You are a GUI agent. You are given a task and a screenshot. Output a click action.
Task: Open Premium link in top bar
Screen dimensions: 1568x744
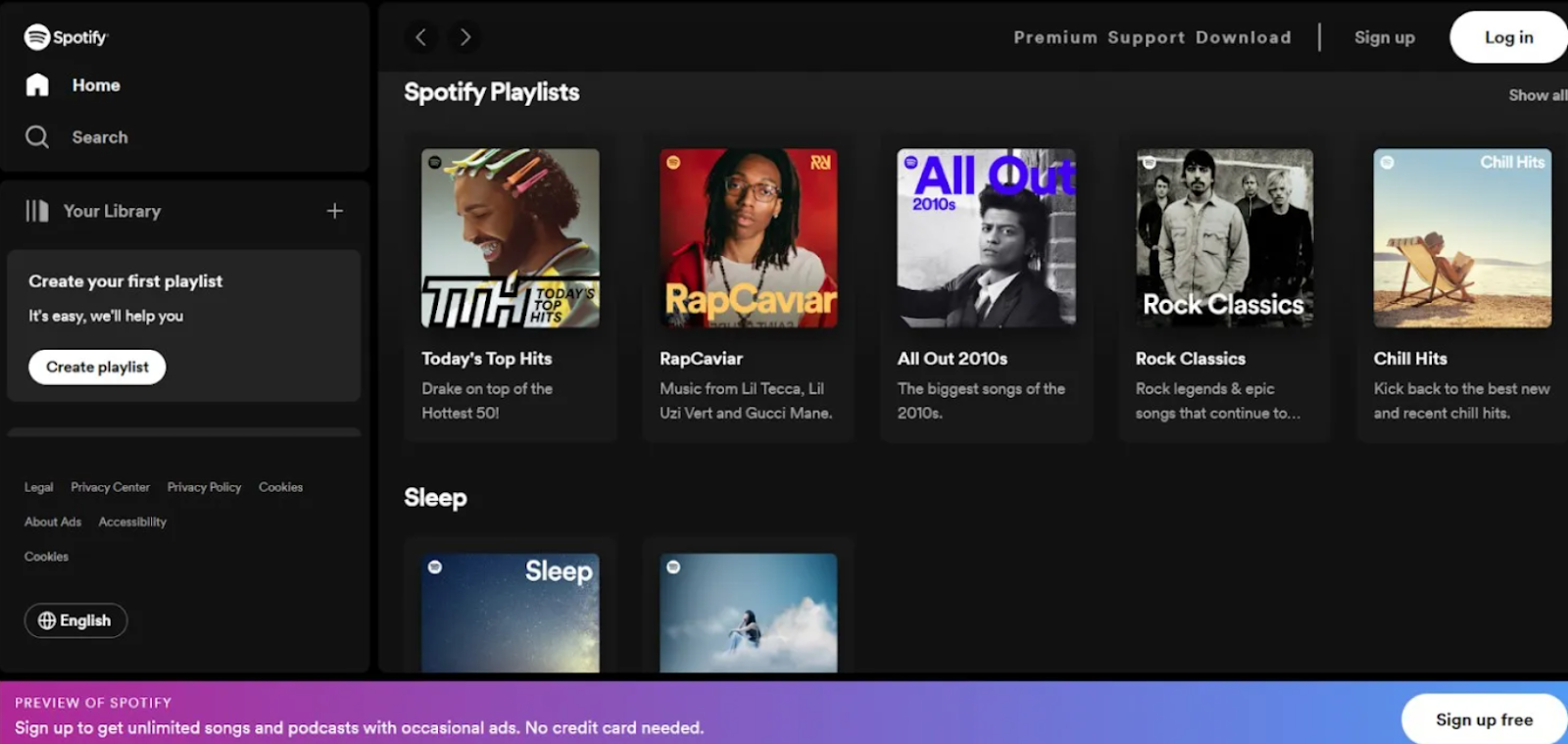point(1055,37)
